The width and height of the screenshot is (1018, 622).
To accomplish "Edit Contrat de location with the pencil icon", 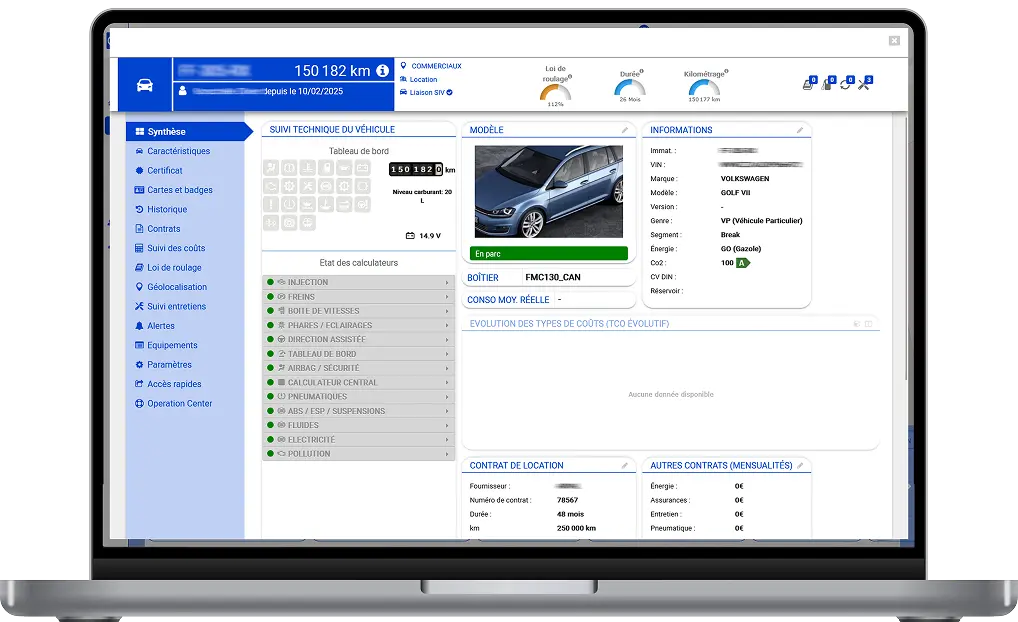I will click(625, 466).
